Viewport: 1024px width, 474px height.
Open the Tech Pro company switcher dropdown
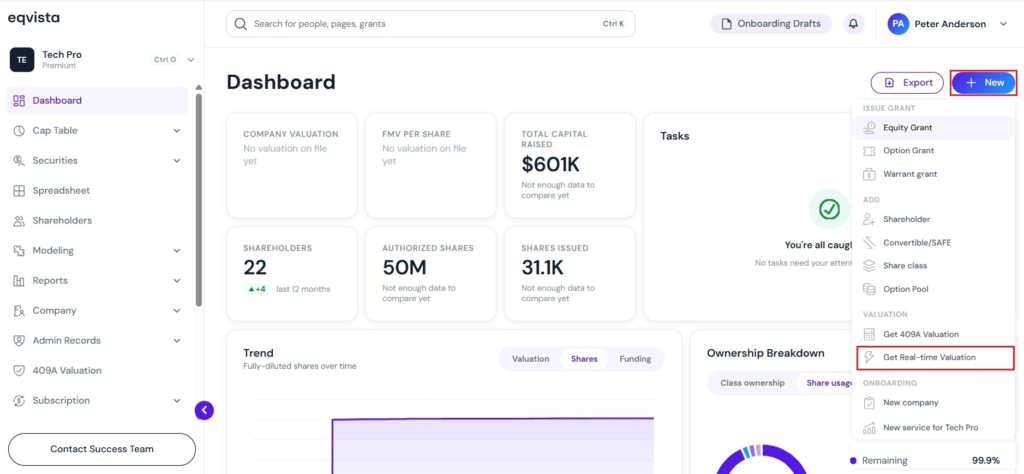[x=191, y=59]
